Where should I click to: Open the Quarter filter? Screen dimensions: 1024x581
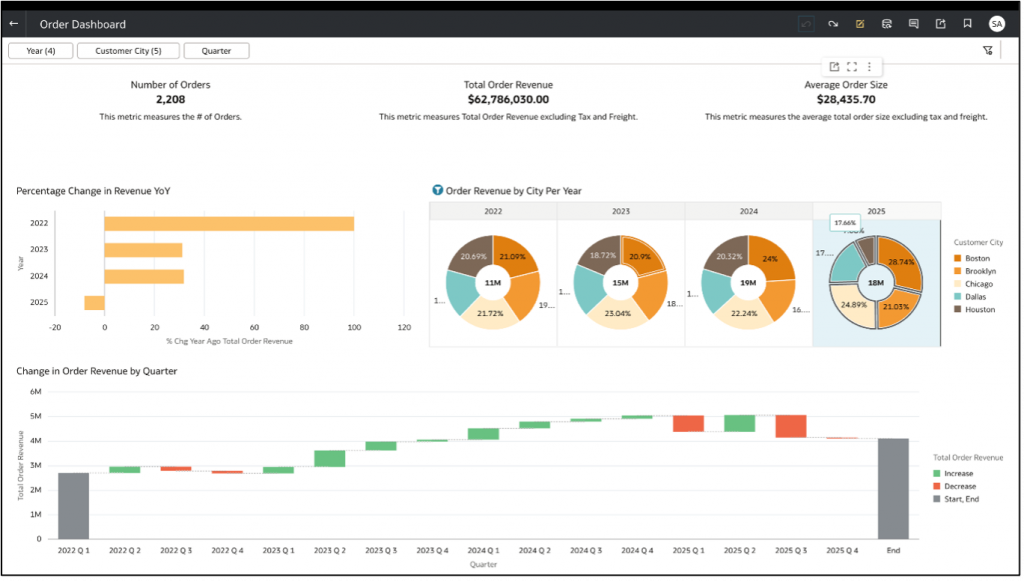(216, 51)
